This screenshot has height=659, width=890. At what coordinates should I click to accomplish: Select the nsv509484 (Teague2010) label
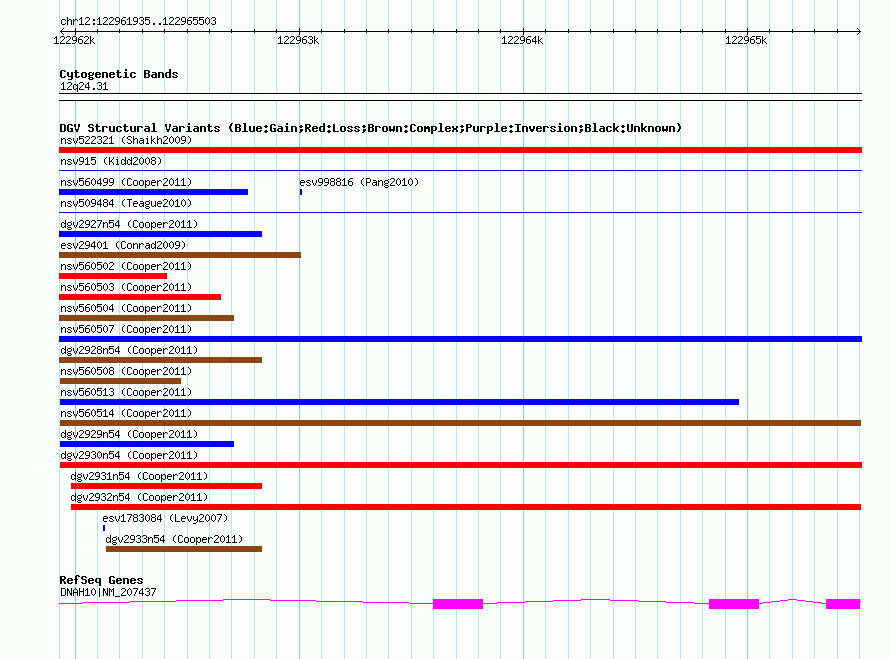pos(126,203)
